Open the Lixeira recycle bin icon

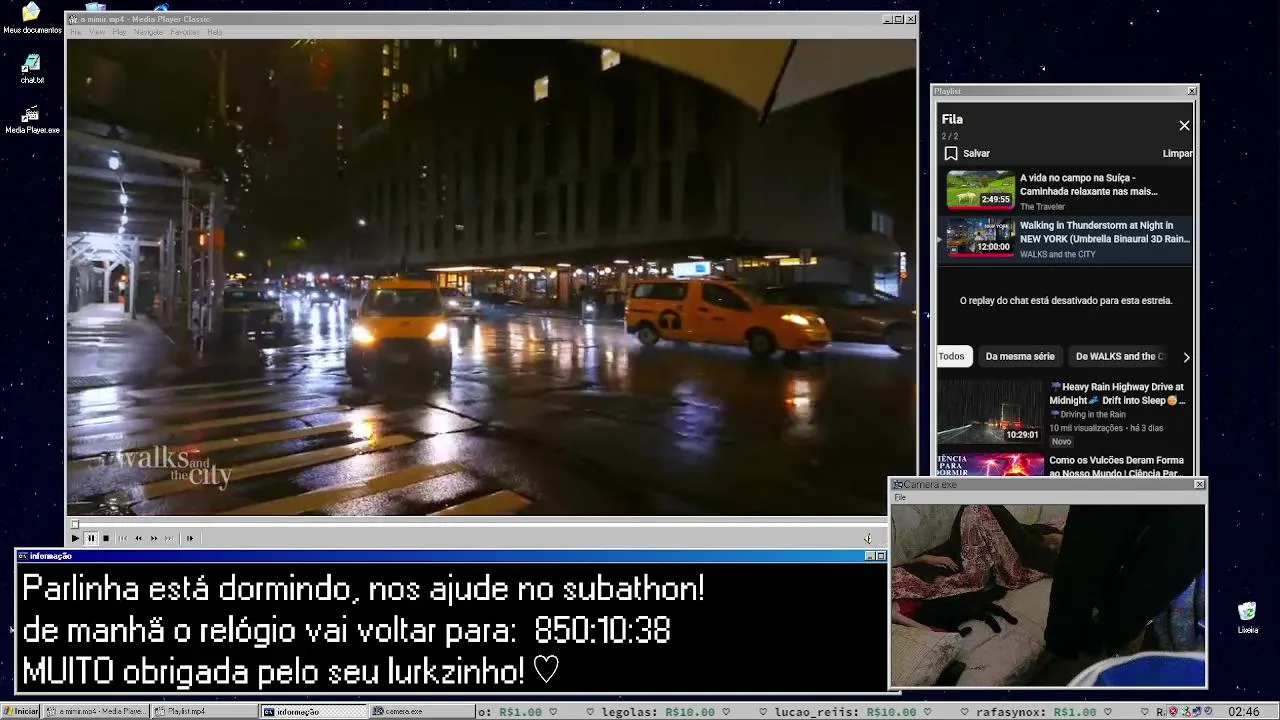tap(1247, 618)
